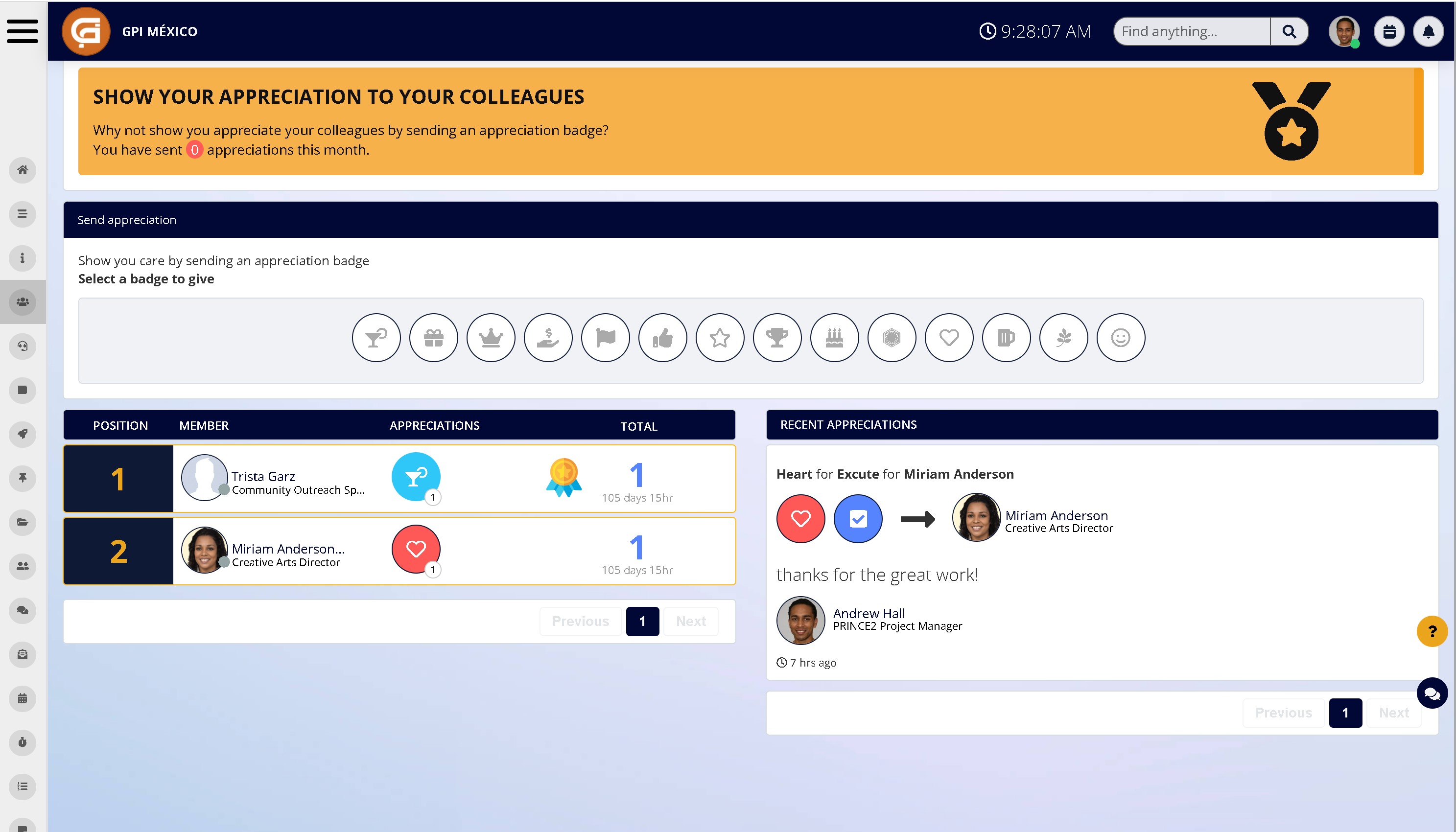Focus the Find anything search field
This screenshot has height=832, width=1456.
point(1192,31)
